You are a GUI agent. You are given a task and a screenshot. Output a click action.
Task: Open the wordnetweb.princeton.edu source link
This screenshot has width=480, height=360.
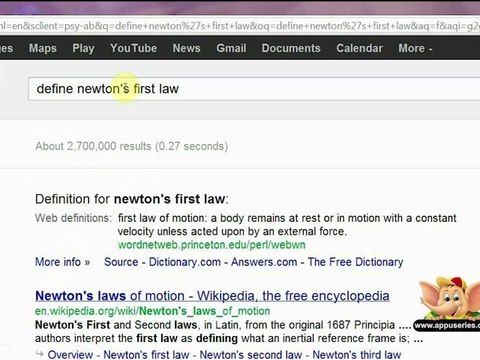coord(211,245)
